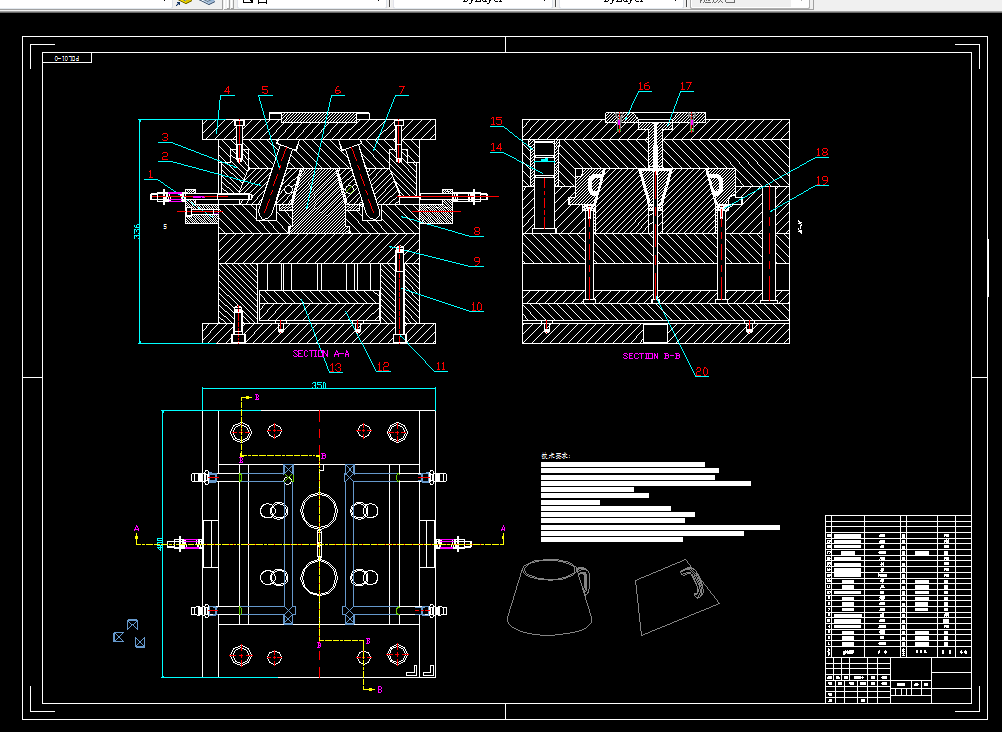Select part balloon number 20
This screenshot has width=1002, height=732.
[702, 371]
